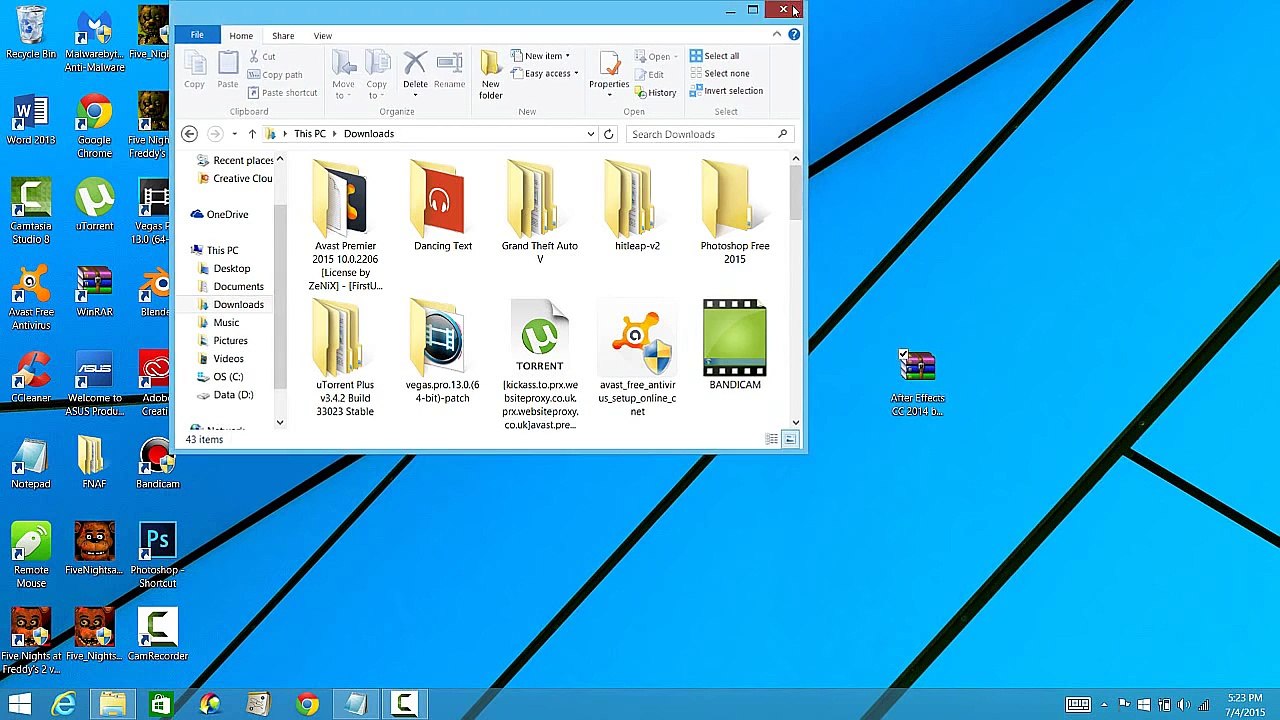Switch to the Home ribbon tab
This screenshot has width=1280, height=720.
click(241, 36)
